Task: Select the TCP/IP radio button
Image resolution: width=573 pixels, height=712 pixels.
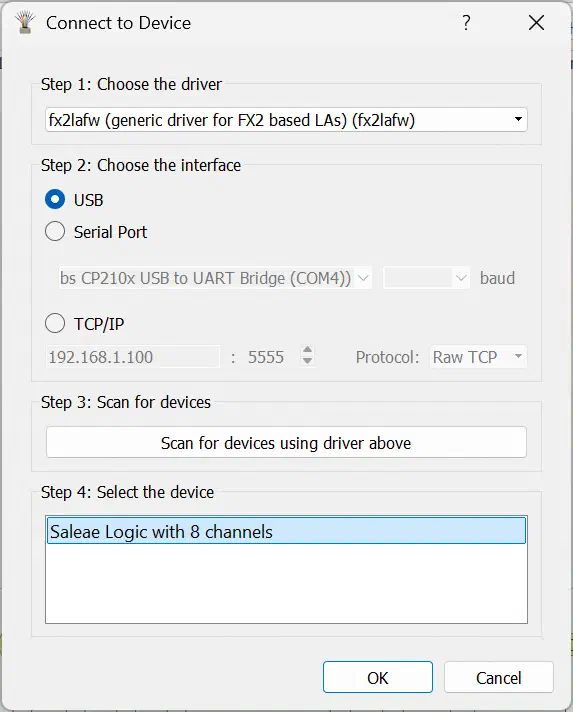Action: [55, 323]
